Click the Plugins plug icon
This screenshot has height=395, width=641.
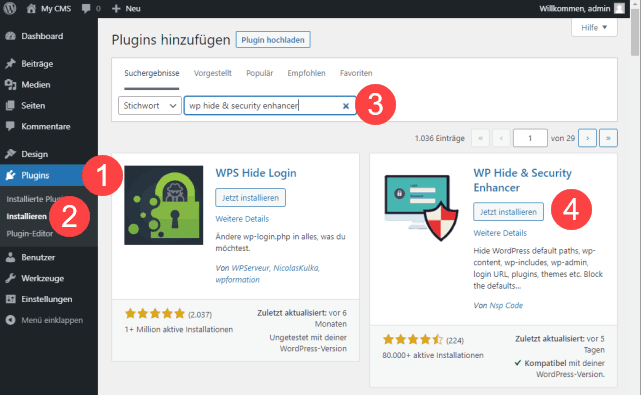click(10, 175)
